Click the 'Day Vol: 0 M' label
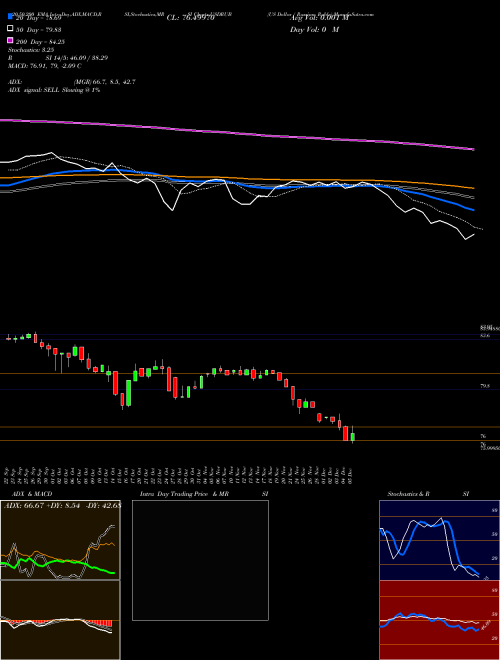Image resolution: width=500 pixels, height=660 pixels. (314, 30)
